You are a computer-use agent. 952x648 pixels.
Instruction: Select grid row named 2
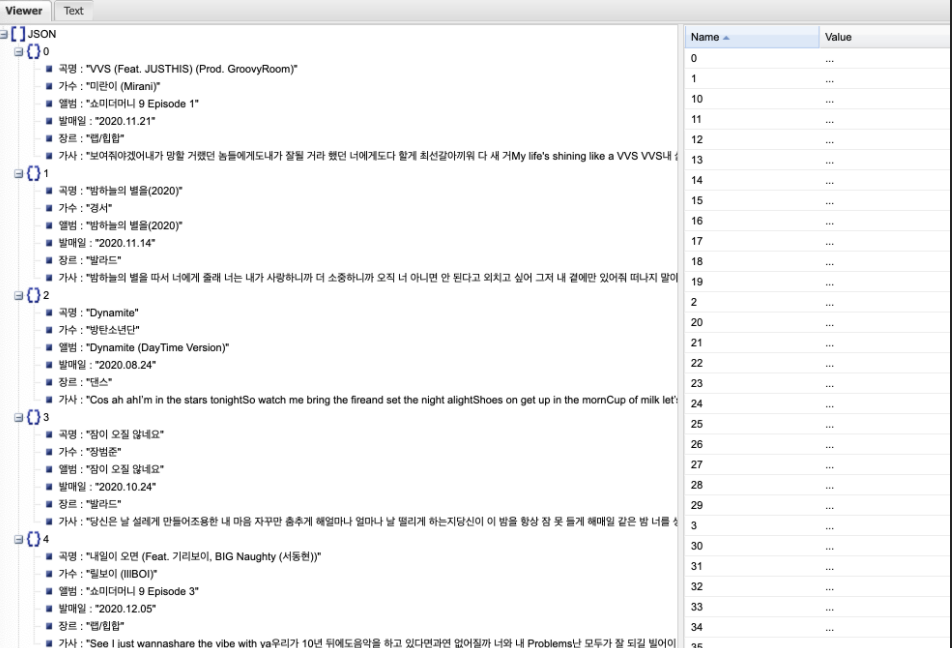818,302
